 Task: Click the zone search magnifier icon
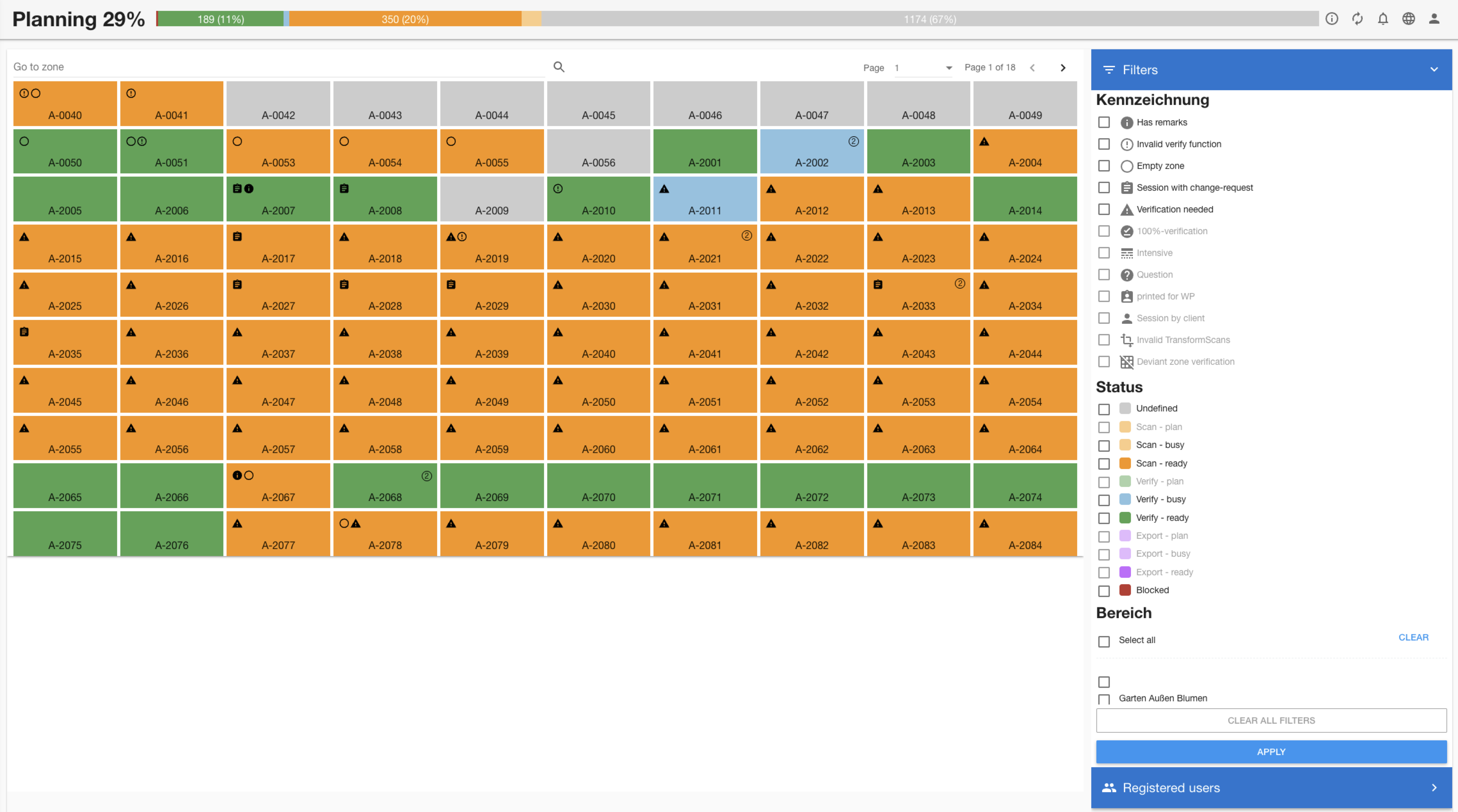(x=559, y=67)
